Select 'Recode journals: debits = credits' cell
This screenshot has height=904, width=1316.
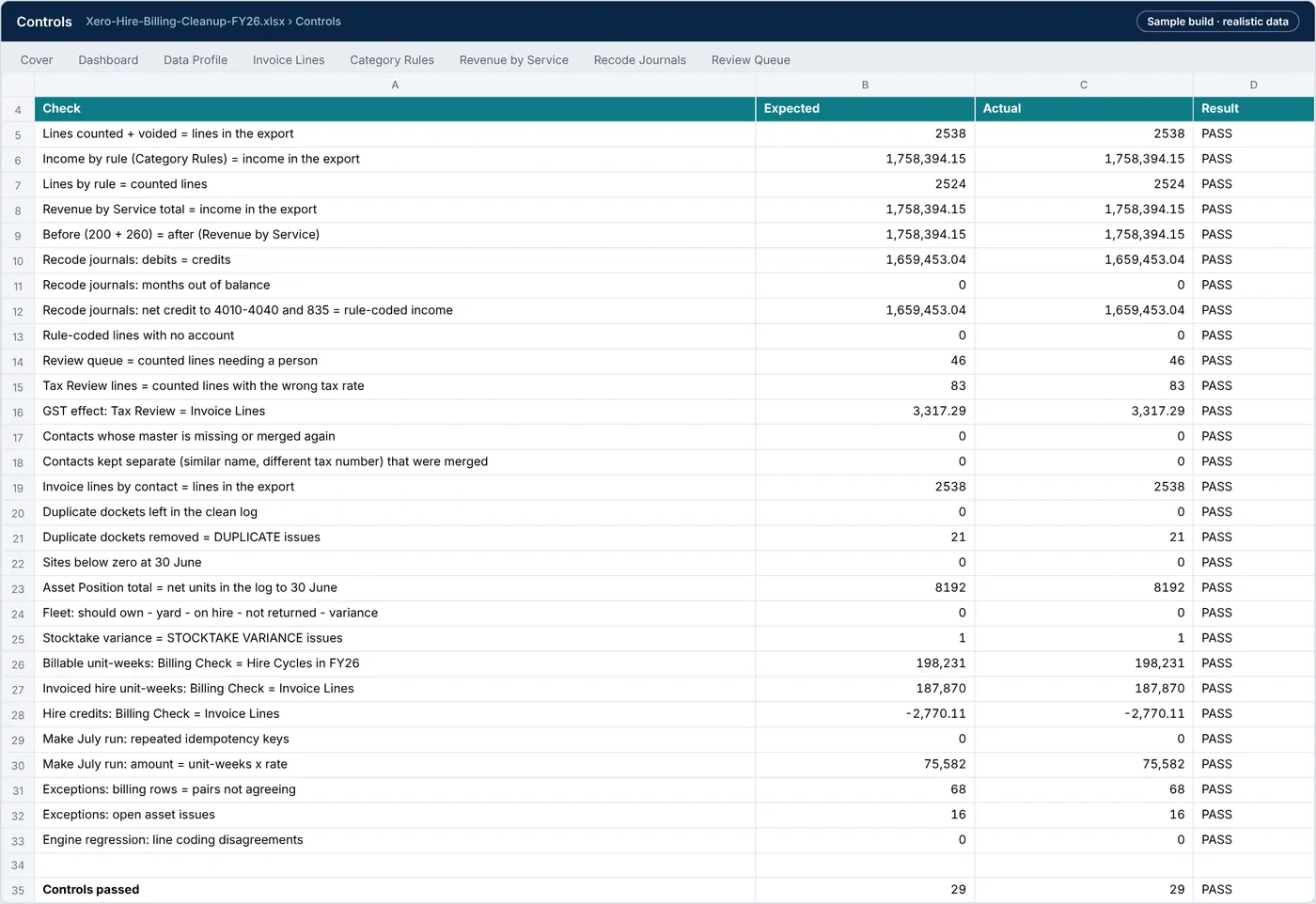click(x=395, y=260)
